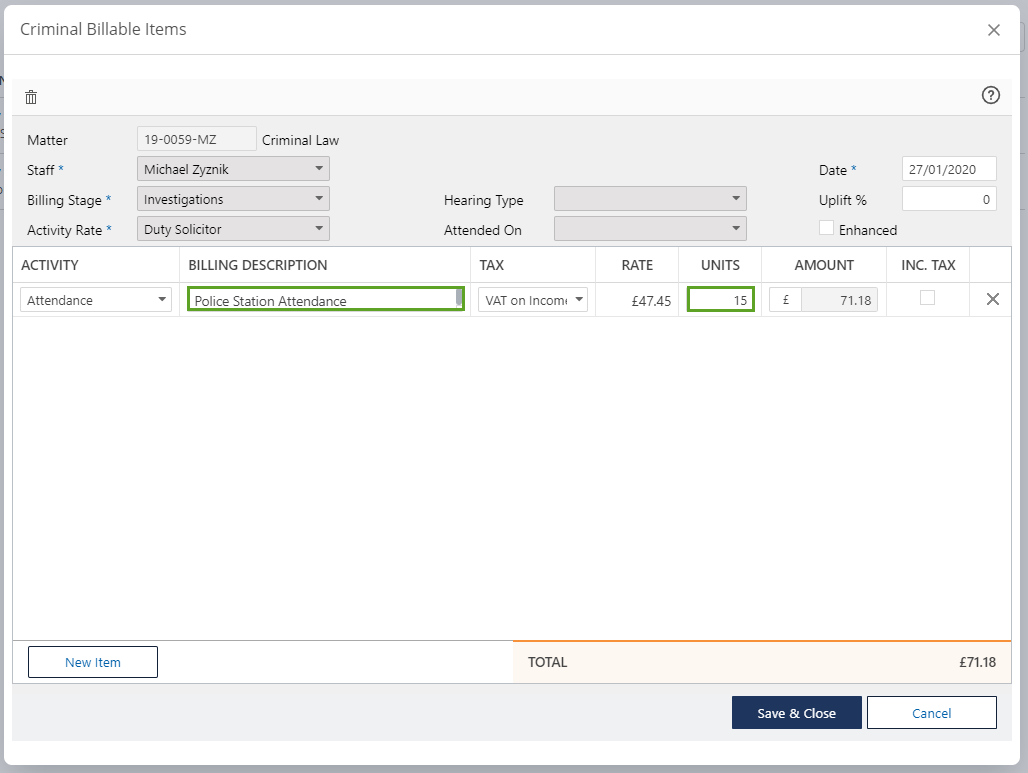This screenshot has width=1028, height=773.
Task: Close the Criminal Billable Items dialog
Action: point(993,30)
